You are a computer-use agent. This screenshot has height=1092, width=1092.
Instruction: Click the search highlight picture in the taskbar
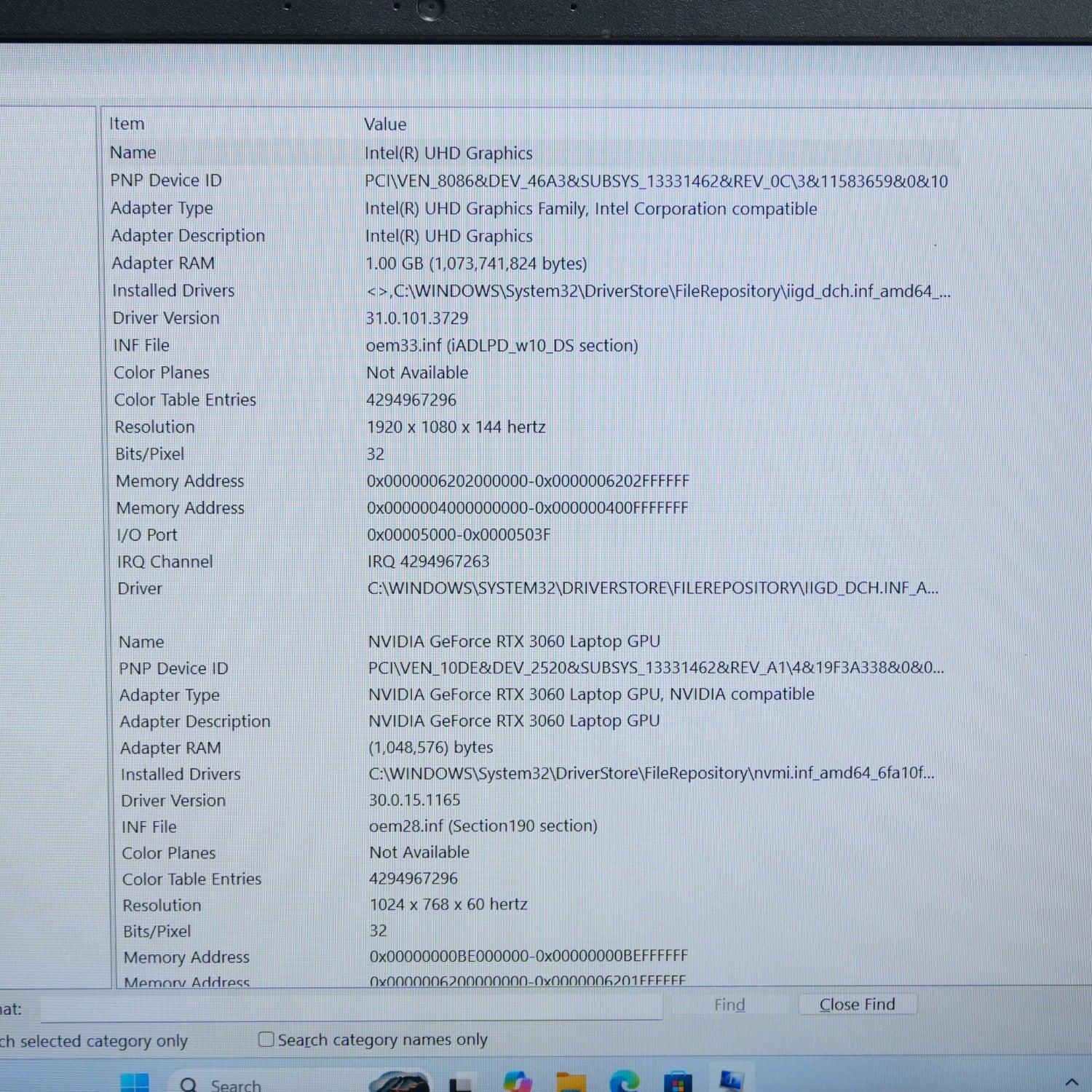point(399,1082)
